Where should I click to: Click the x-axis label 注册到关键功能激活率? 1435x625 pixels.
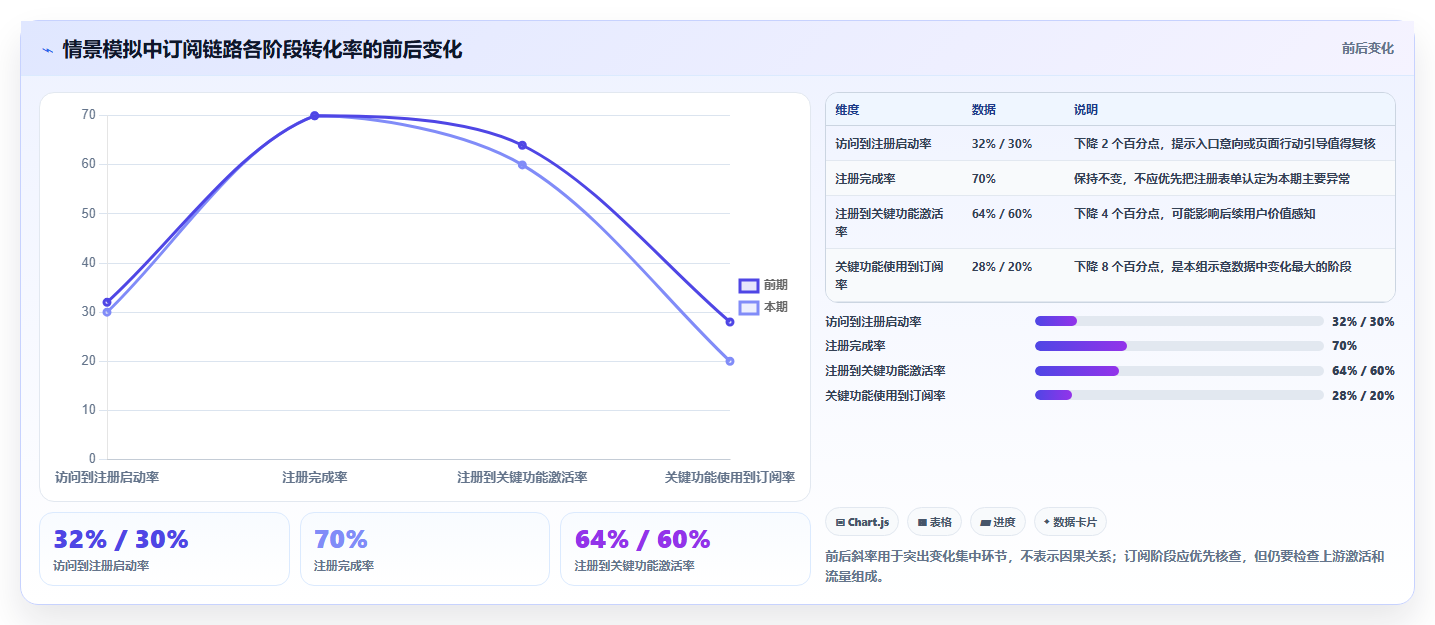(x=522, y=477)
